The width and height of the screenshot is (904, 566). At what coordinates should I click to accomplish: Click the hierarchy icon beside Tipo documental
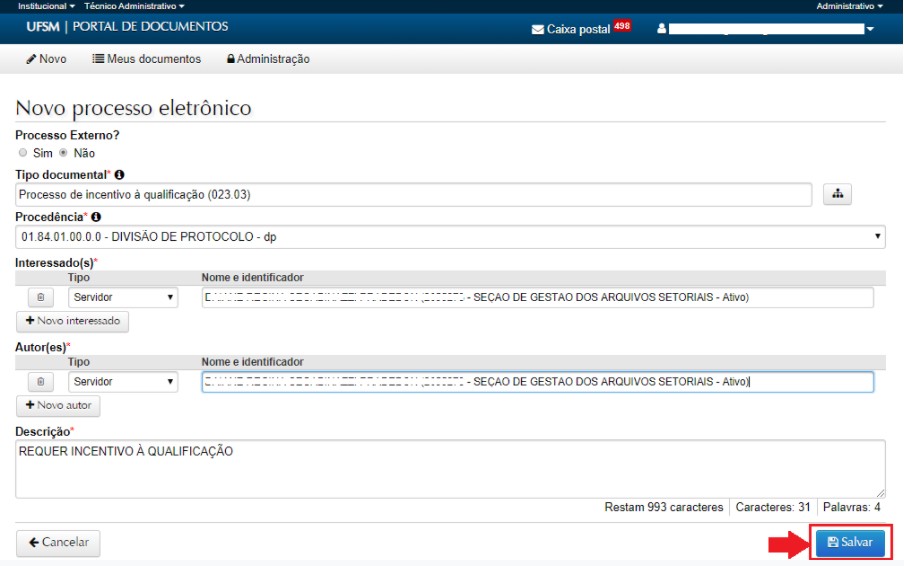coord(836,195)
